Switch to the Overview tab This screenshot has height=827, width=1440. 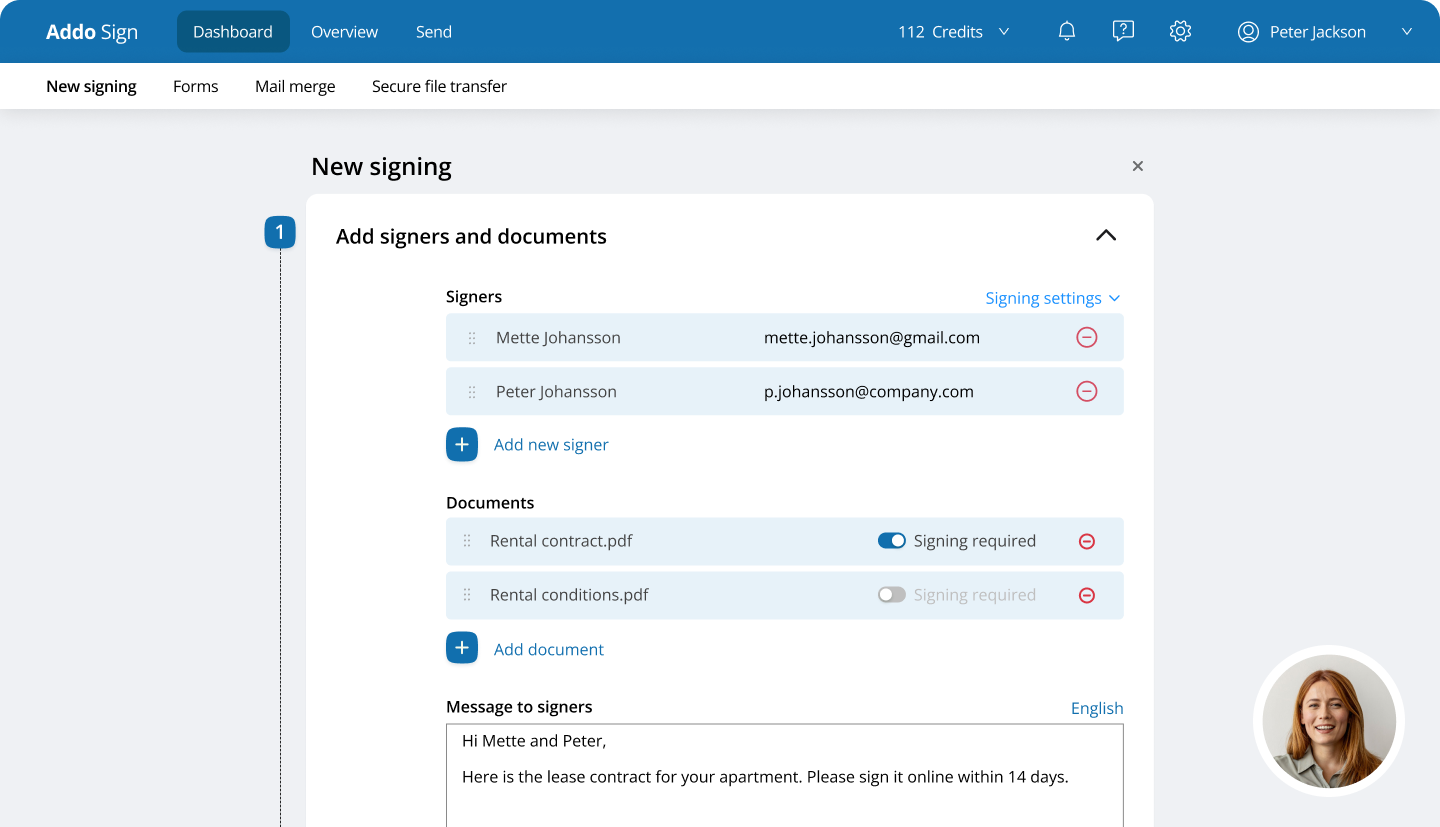[344, 32]
